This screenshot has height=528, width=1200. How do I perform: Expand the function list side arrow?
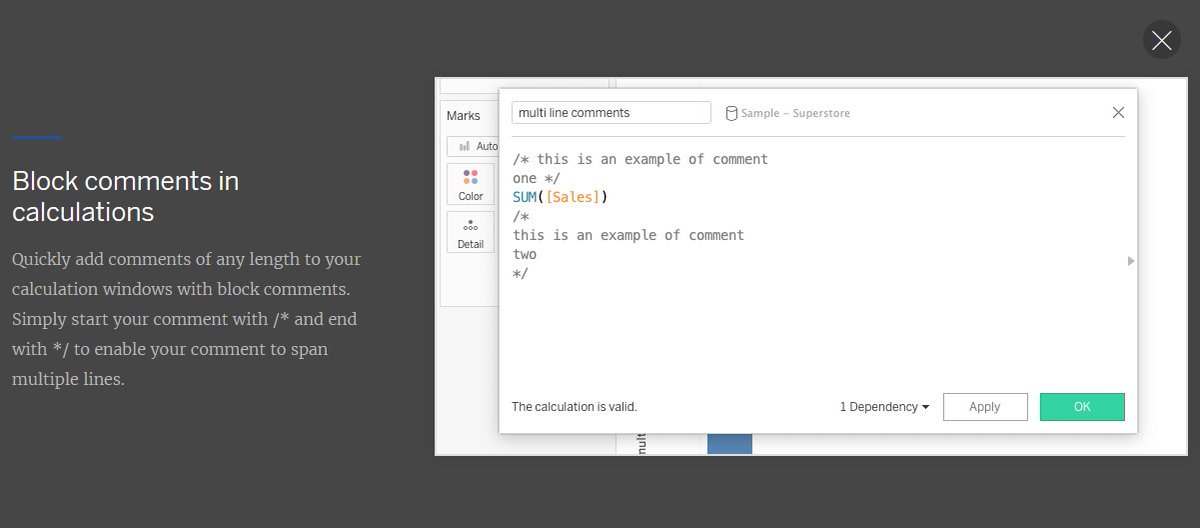click(1131, 261)
